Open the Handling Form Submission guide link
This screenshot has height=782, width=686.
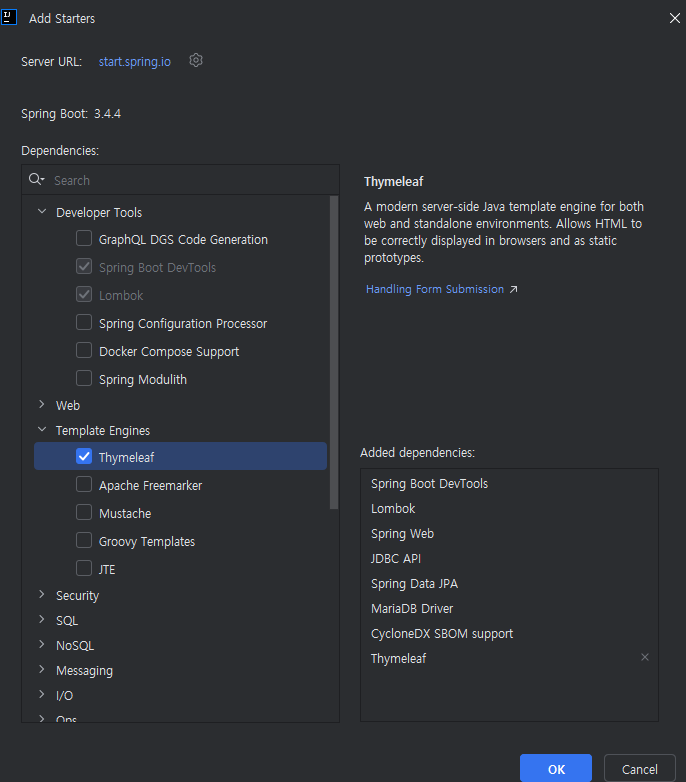coord(435,289)
